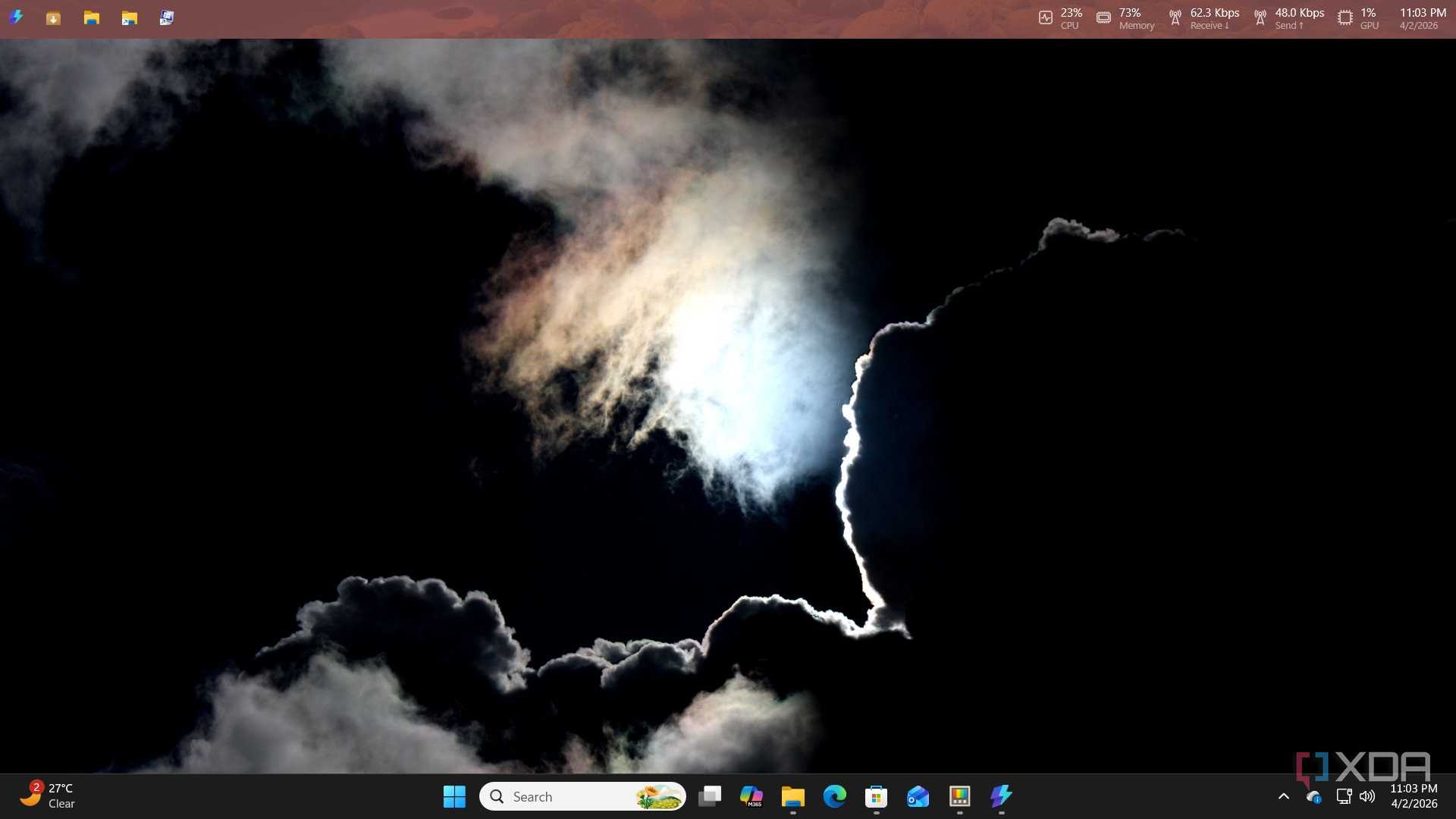Open the Downloads folder icon in top dock
This screenshot has width=1456, height=819.
(53, 18)
